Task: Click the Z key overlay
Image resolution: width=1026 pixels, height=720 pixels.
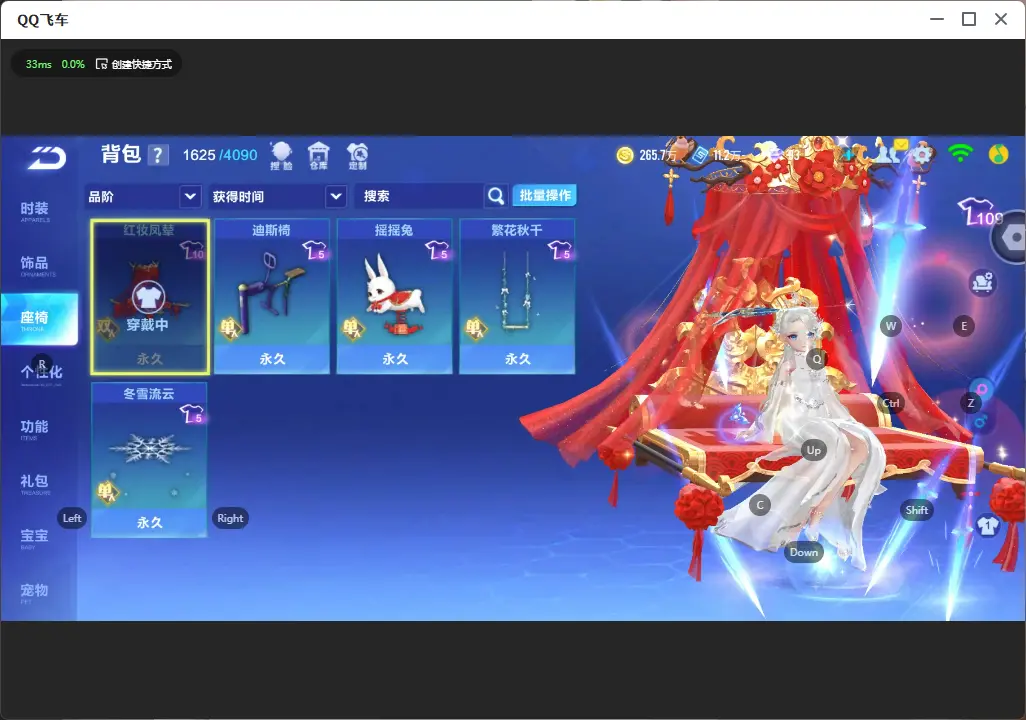Action: tap(971, 403)
